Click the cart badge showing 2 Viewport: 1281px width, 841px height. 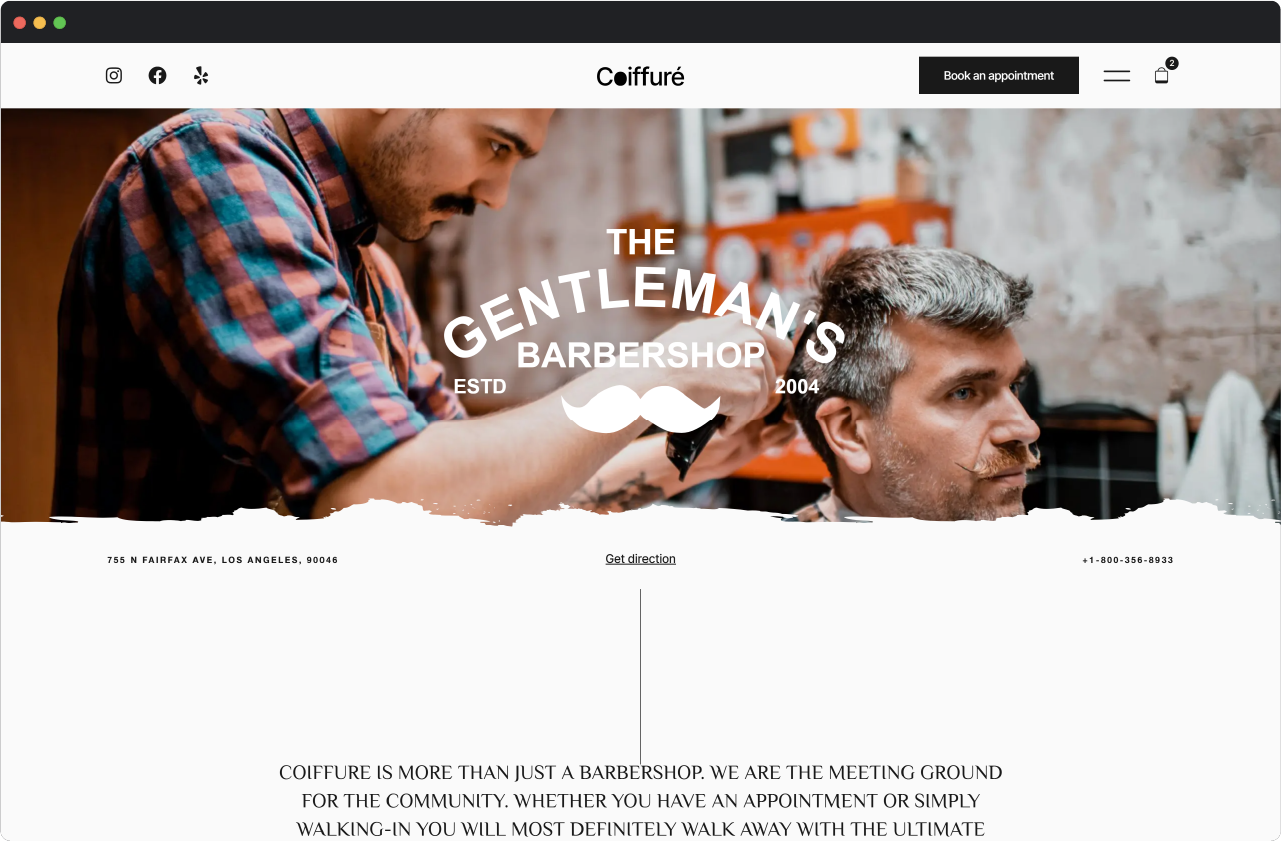pos(1172,63)
